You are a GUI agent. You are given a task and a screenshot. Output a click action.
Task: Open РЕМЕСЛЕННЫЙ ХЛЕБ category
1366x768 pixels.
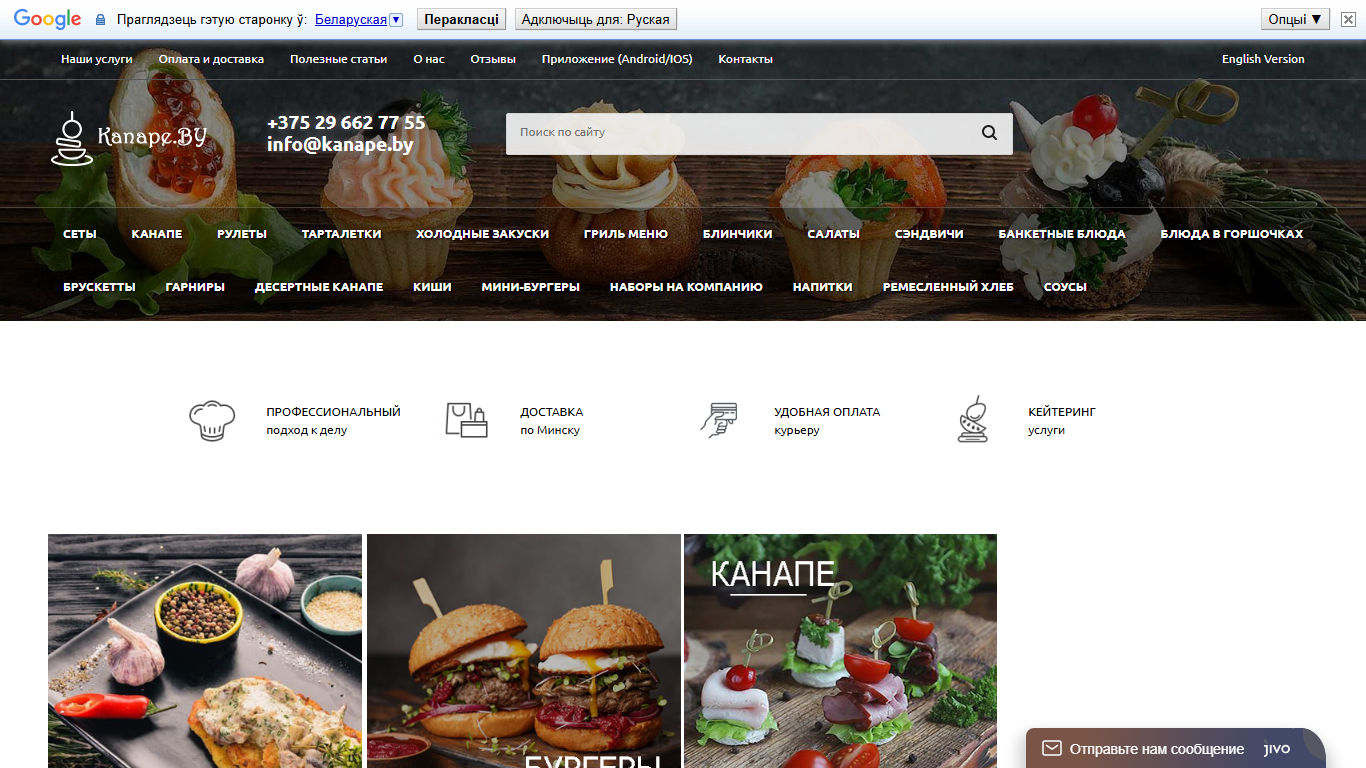click(x=948, y=287)
